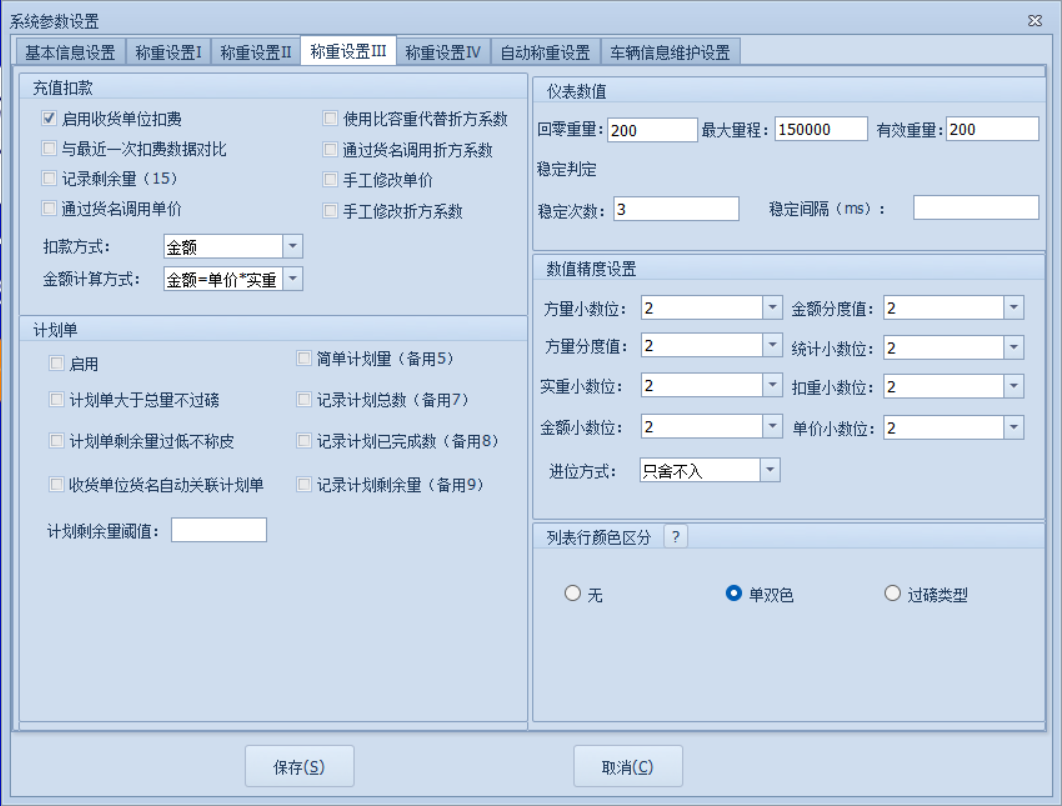Check 记录计划总数（备用7） option

tap(305, 401)
